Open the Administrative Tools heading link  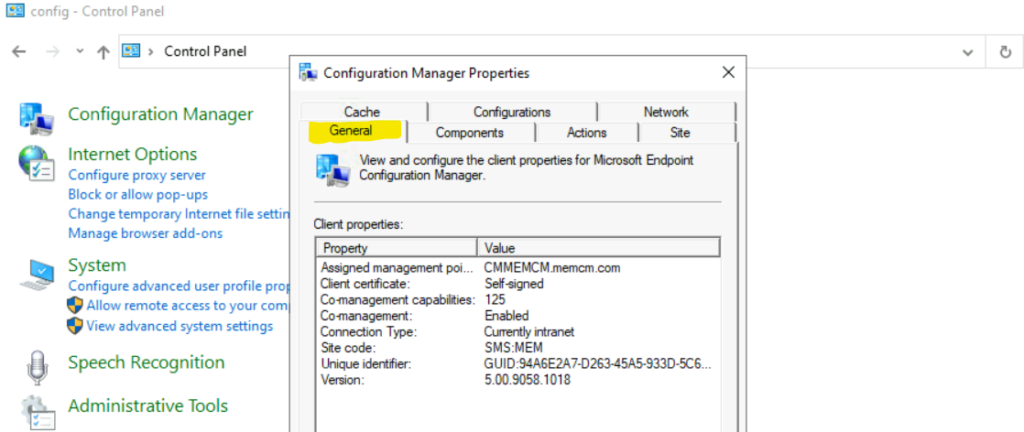[148, 406]
